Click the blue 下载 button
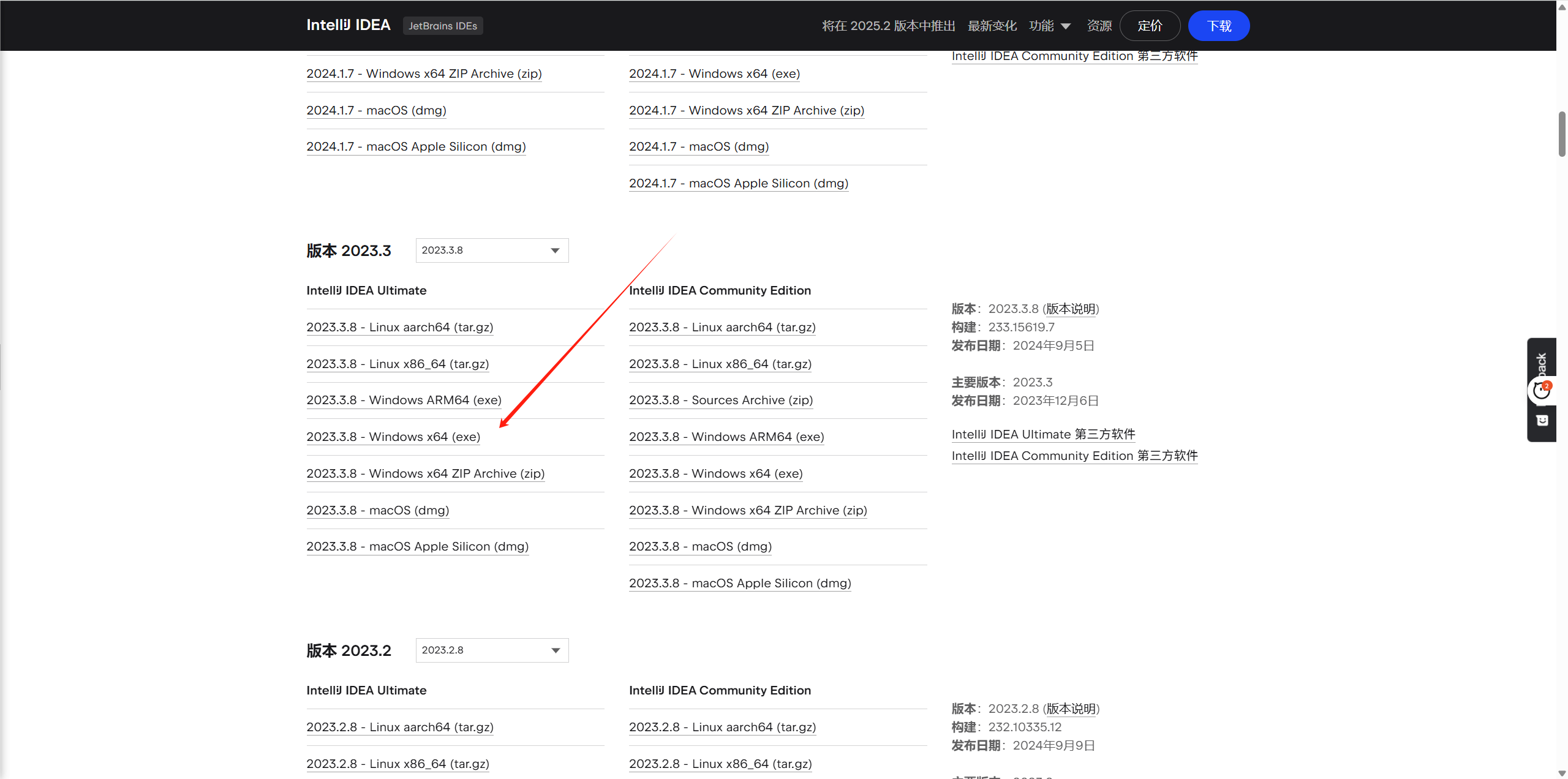 point(1218,26)
